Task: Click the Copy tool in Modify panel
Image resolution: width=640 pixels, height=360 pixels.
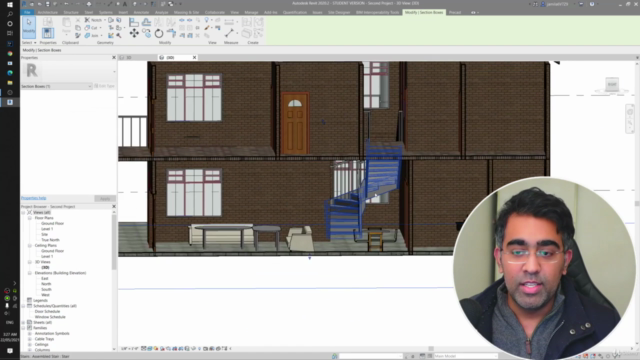Action: click(146, 33)
